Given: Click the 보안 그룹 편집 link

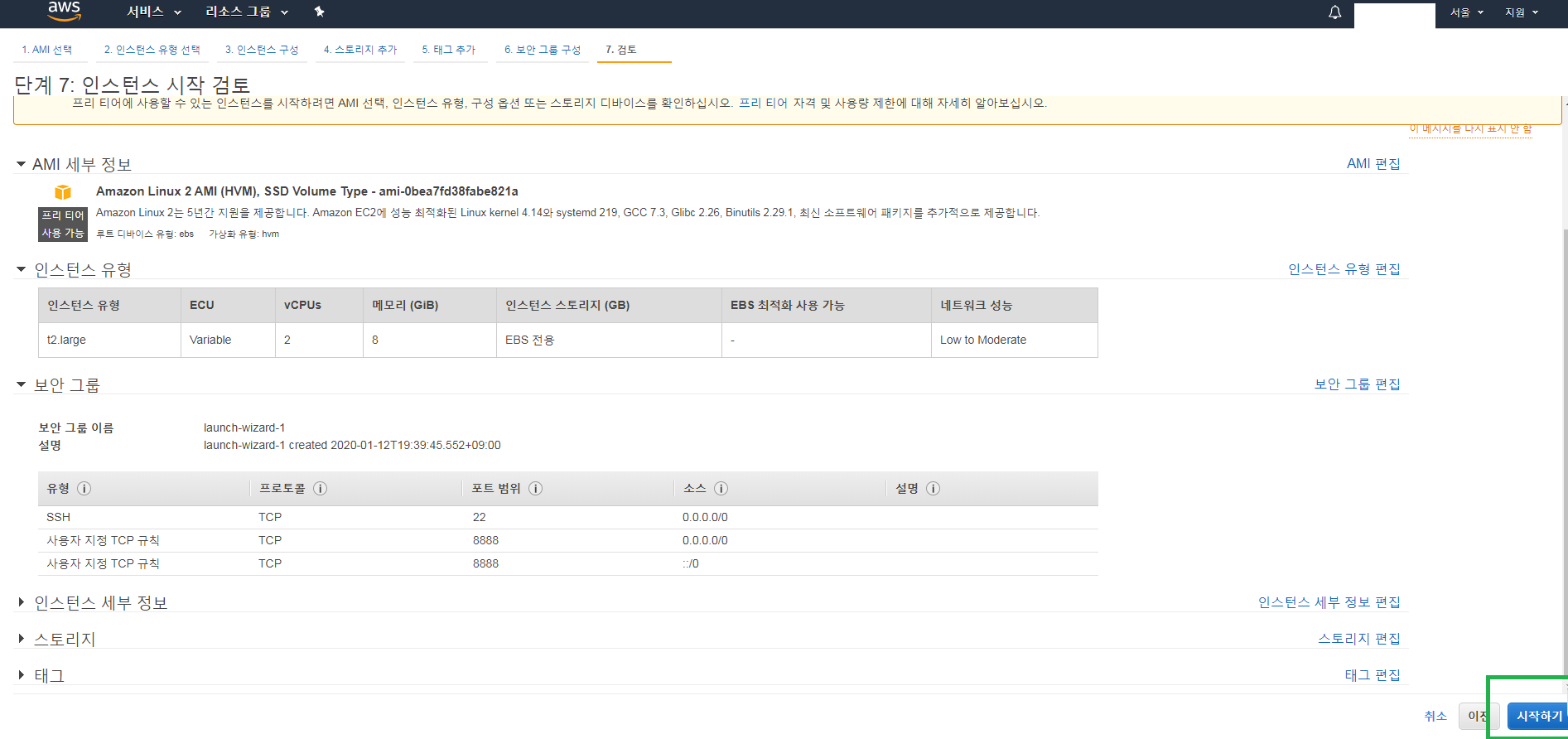Looking at the screenshot, I should [1358, 384].
